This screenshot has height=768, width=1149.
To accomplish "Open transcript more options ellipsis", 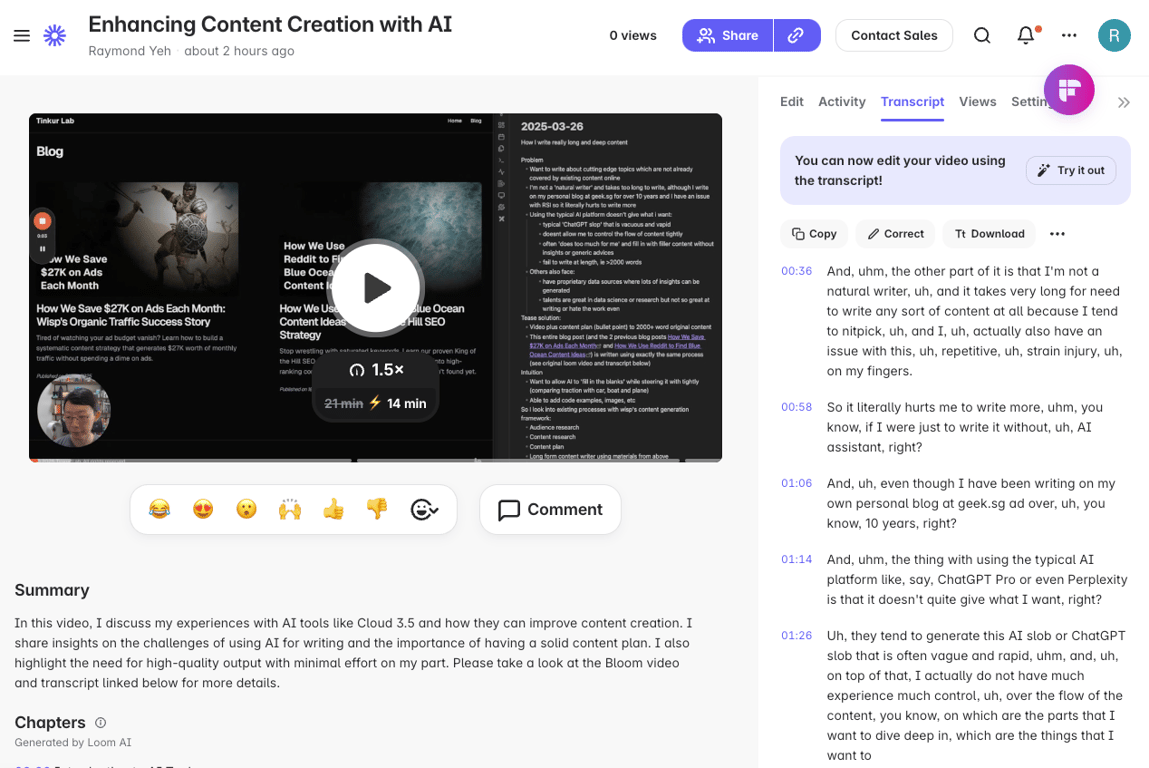I will click(1057, 234).
